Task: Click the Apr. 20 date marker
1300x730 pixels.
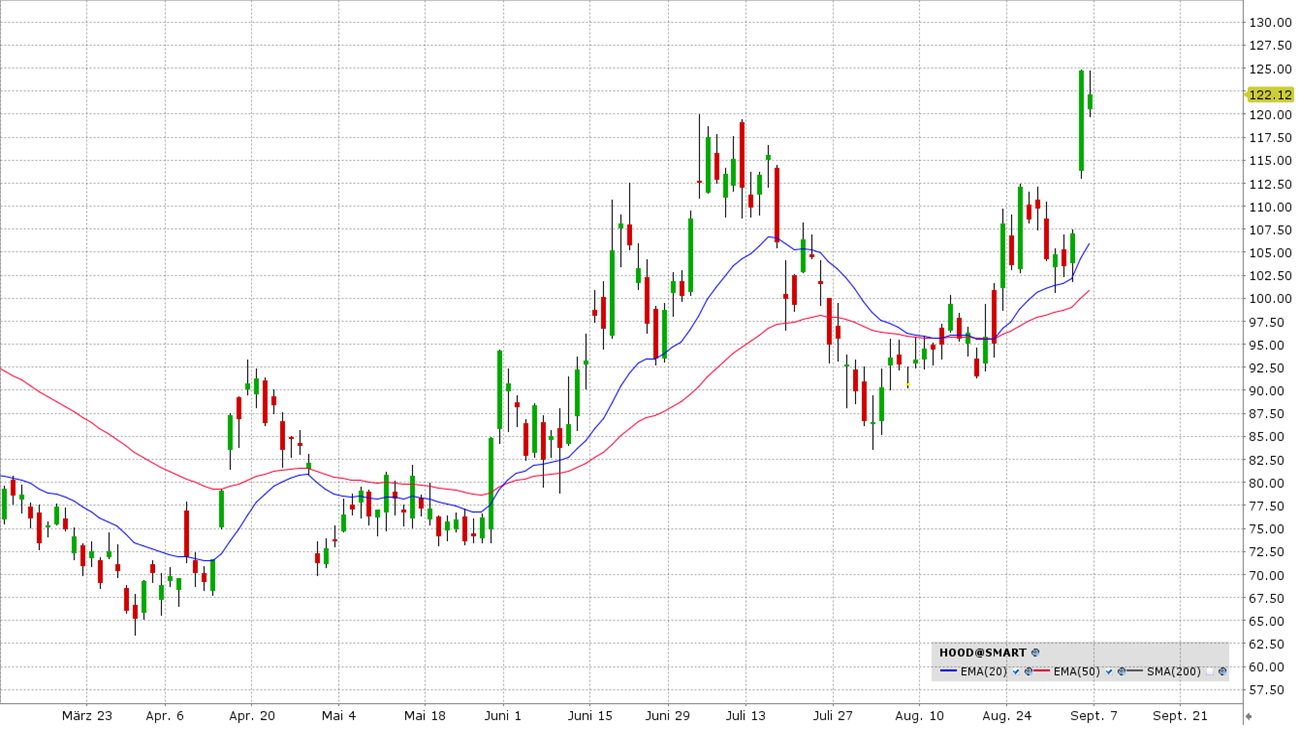Action: click(x=252, y=716)
